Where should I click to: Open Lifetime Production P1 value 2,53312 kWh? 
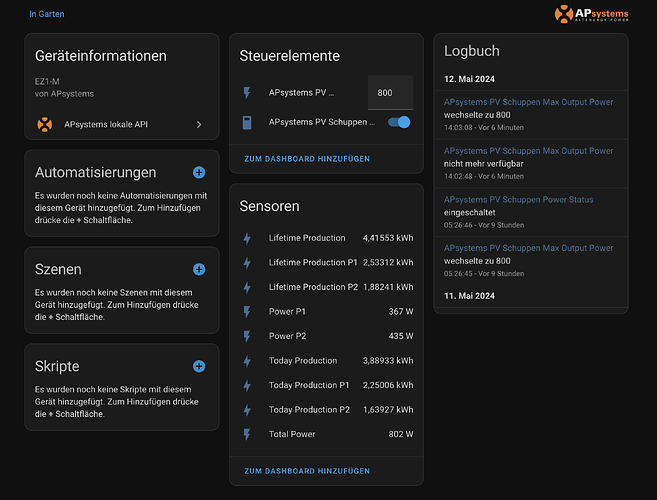click(x=388, y=262)
